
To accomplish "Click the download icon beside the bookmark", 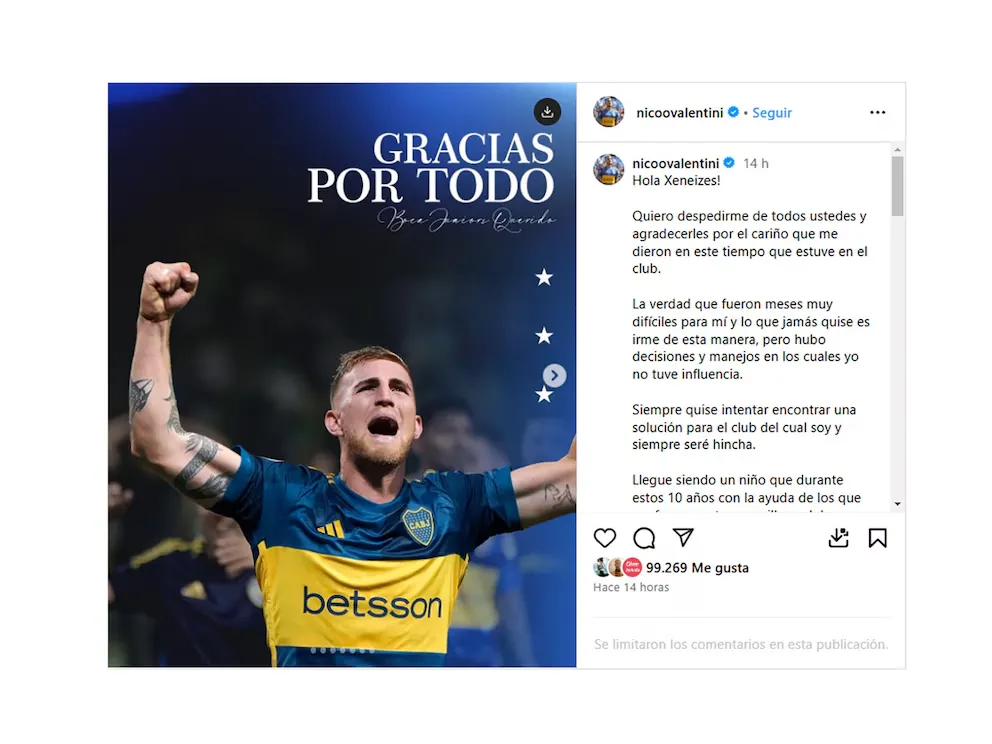I will click(838, 538).
